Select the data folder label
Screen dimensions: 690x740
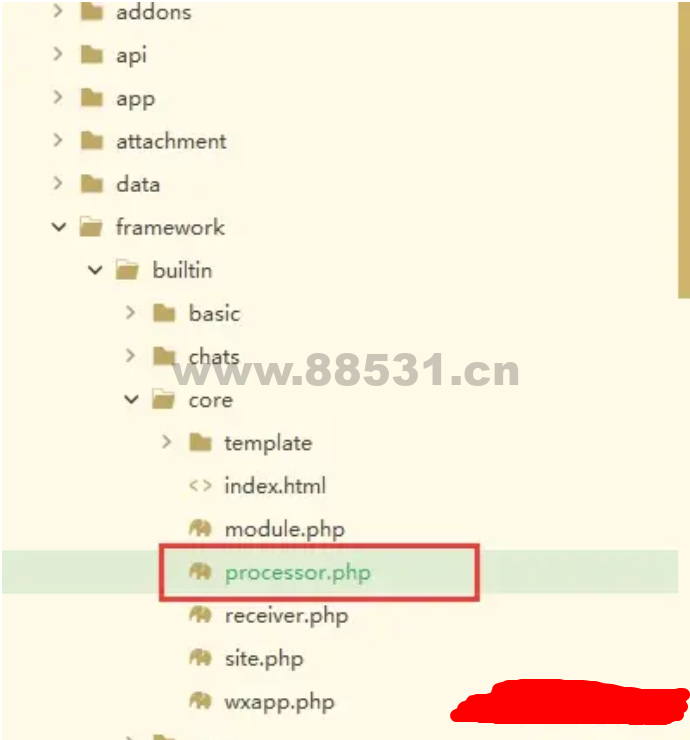138,184
